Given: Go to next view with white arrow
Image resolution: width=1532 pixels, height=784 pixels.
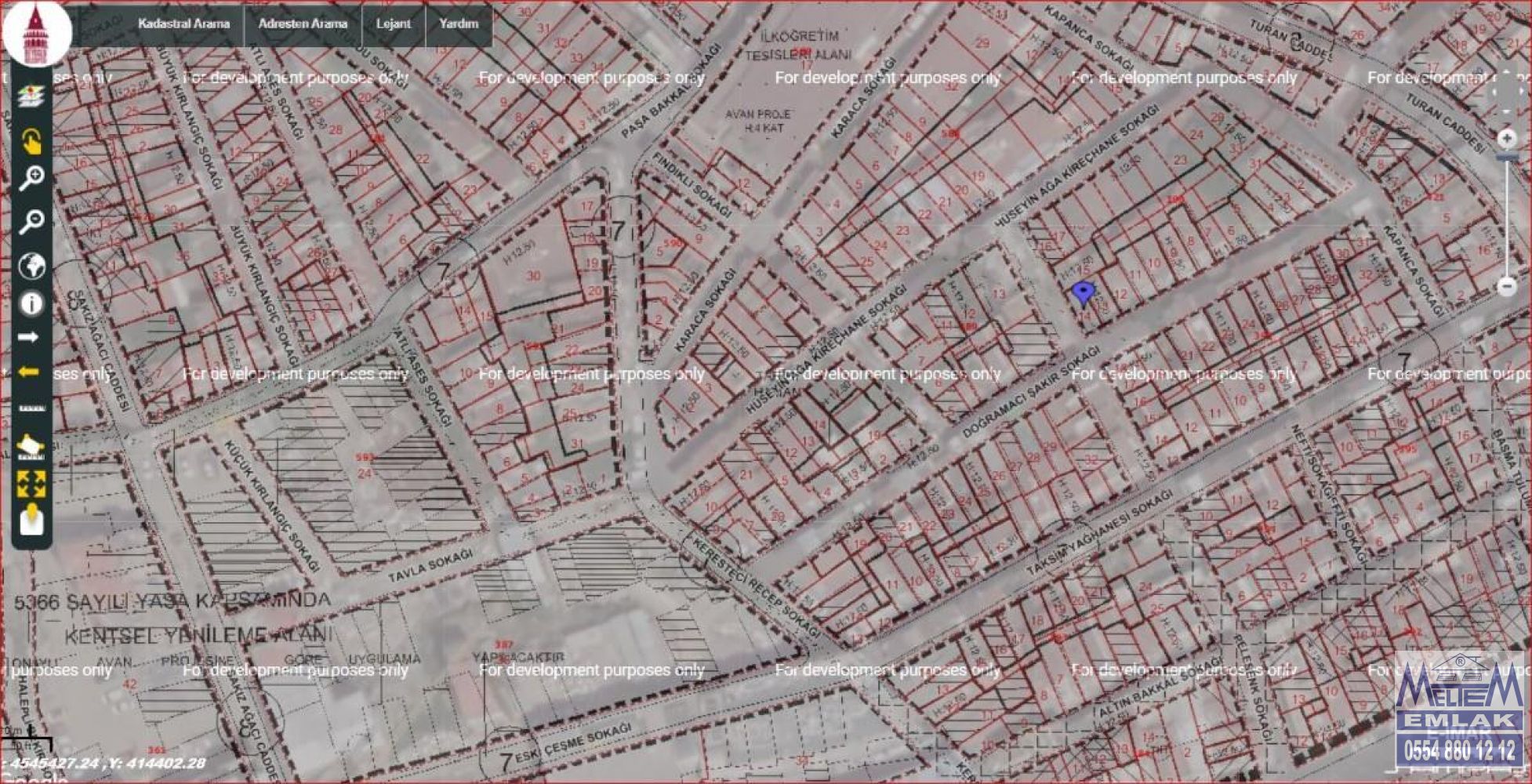Looking at the screenshot, I should [x=29, y=338].
